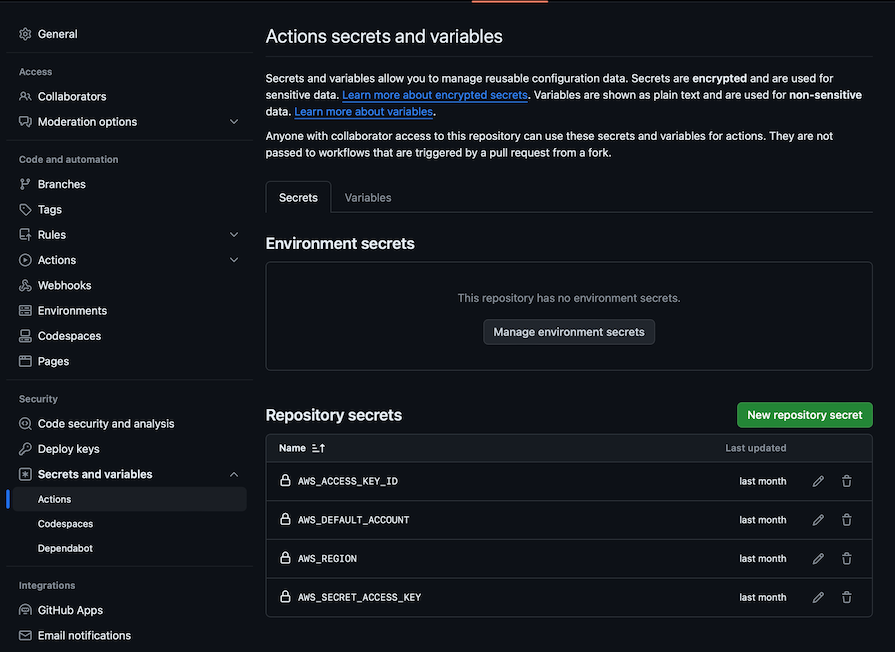Click the pencil to edit AWS_REGION secret
Image resolution: width=895 pixels, height=652 pixels.
click(x=818, y=558)
